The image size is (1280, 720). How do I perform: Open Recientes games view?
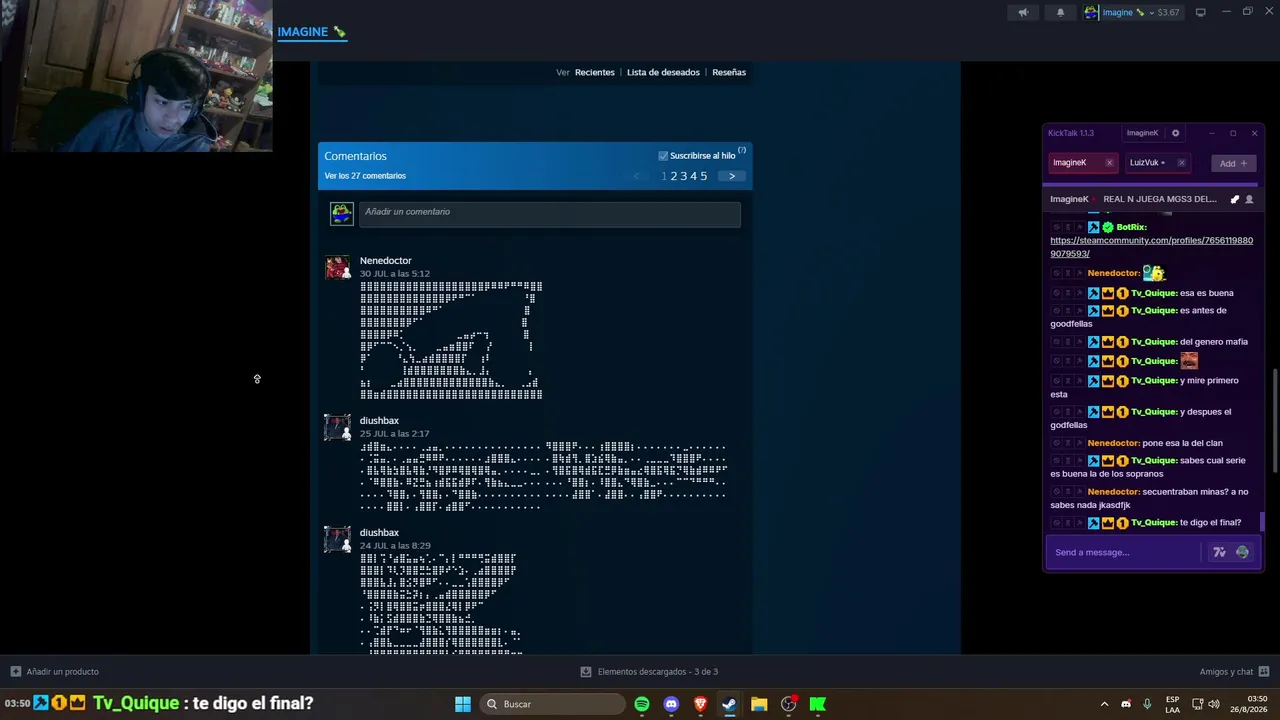point(594,72)
